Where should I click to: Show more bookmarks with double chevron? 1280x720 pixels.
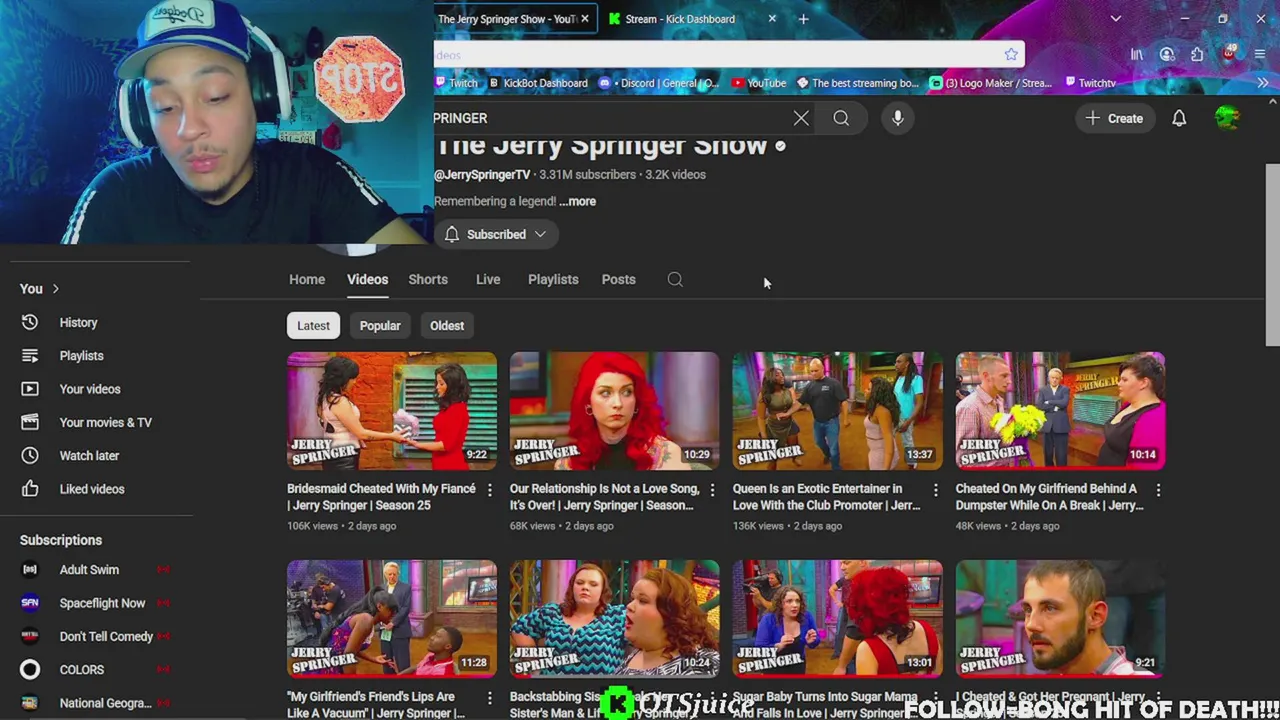(1262, 83)
